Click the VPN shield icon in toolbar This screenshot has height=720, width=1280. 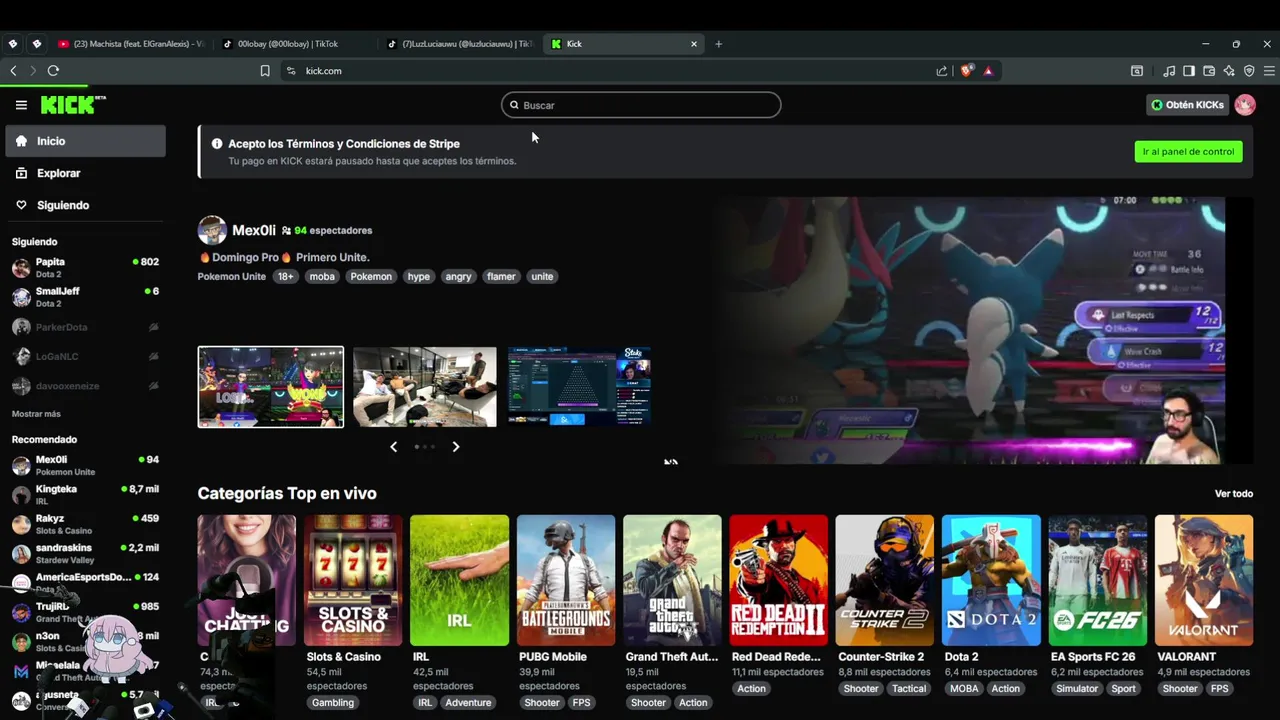tap(1249, 71)
